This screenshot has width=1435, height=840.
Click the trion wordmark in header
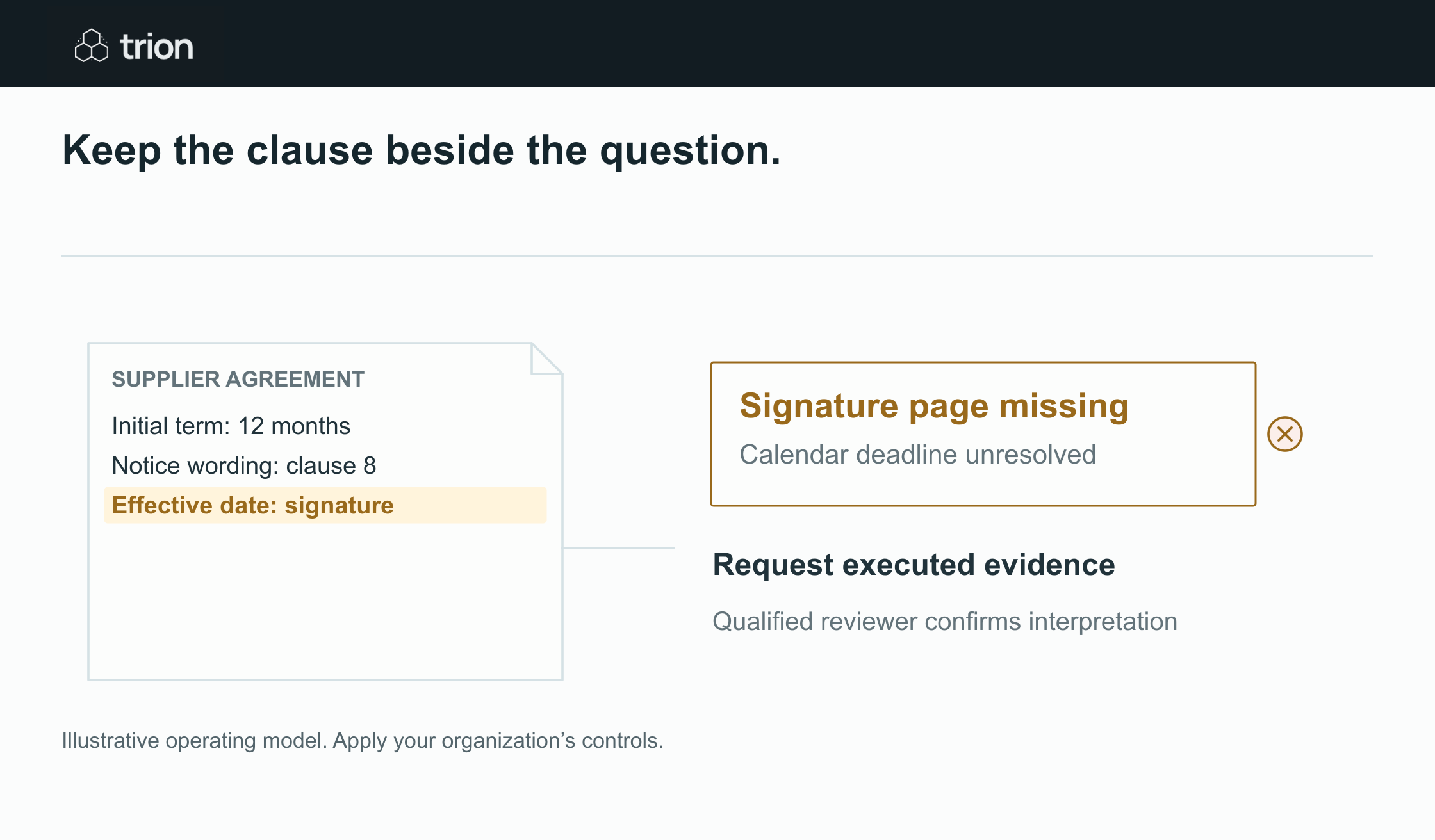tap(156, 47)
